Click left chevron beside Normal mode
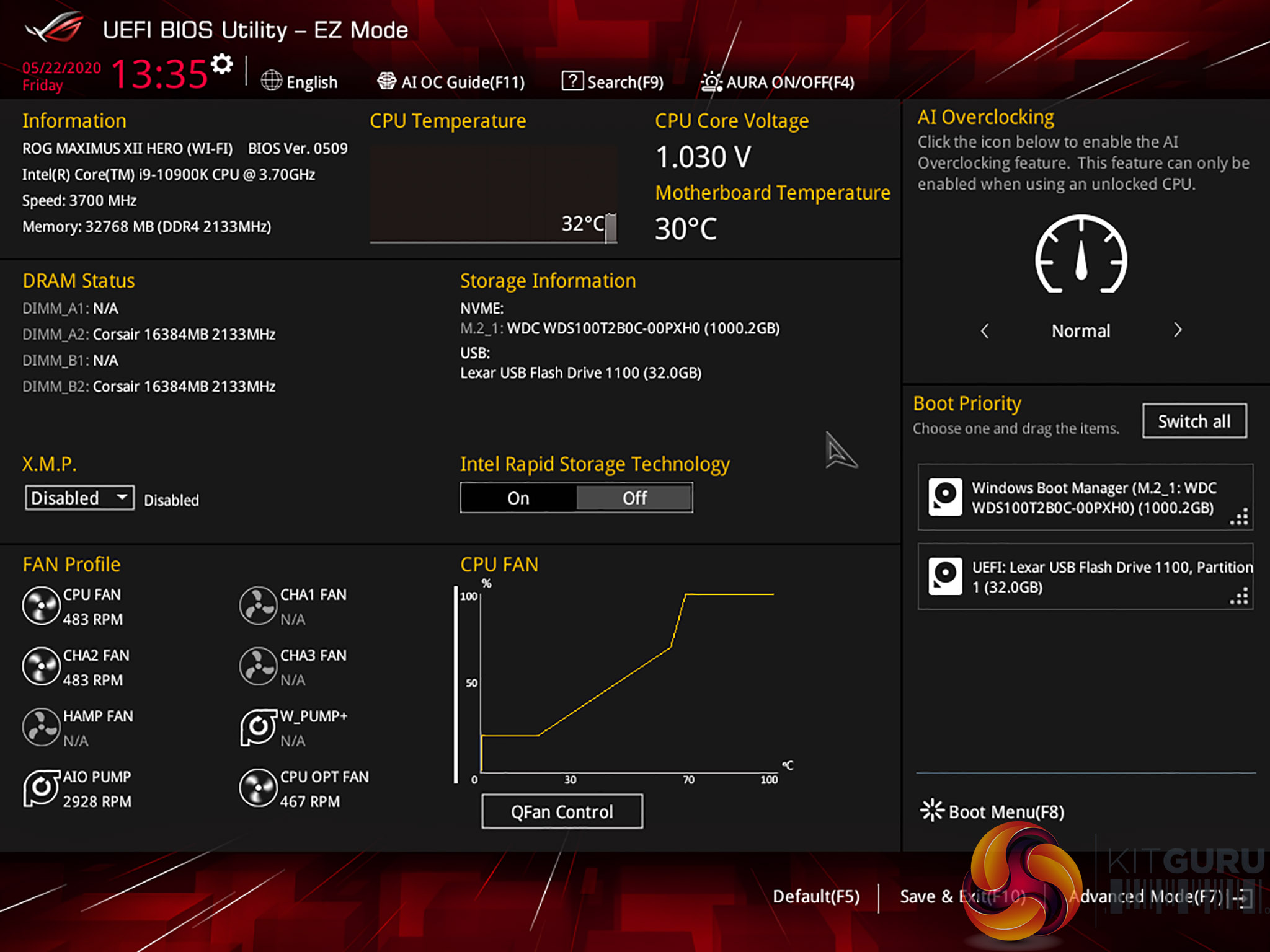Viewport: 1270px width, 952px height. [x=985, y=330]
